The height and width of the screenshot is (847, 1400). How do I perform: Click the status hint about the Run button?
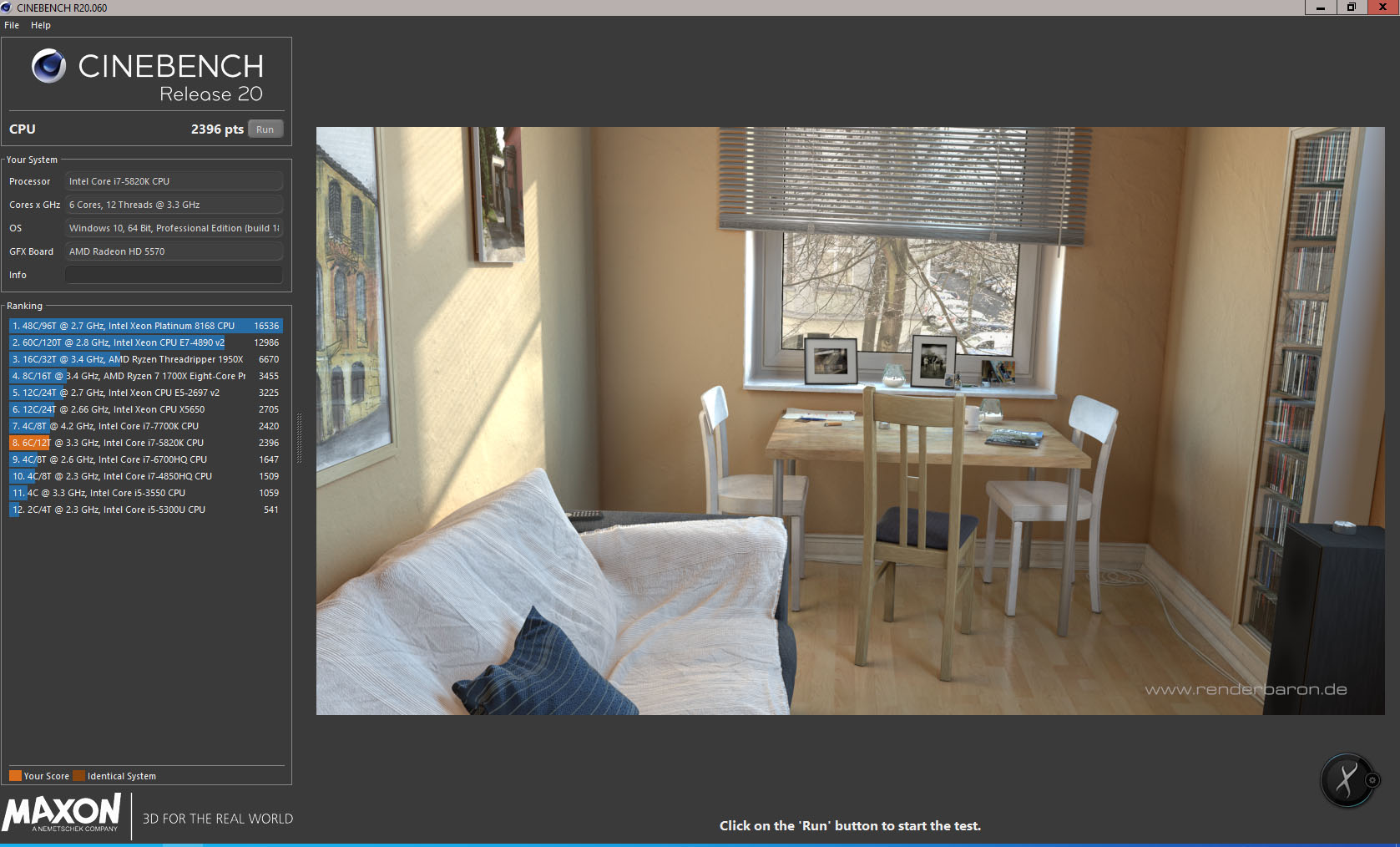[850, 825]
